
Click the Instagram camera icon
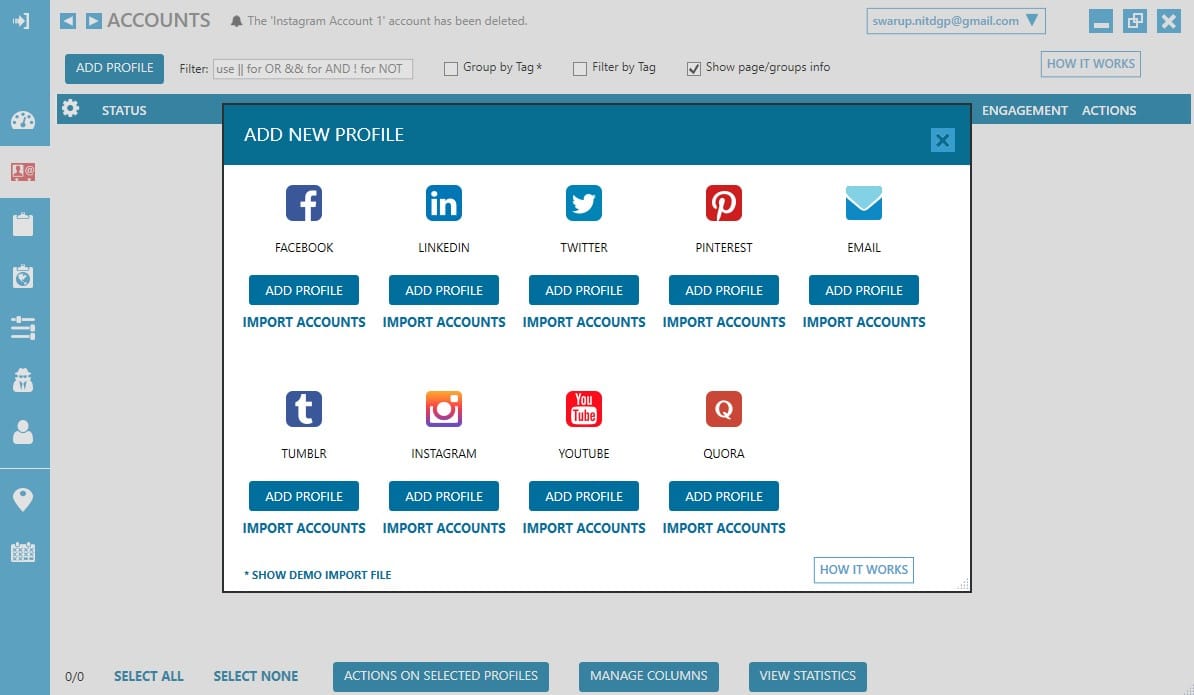(444, 409)
